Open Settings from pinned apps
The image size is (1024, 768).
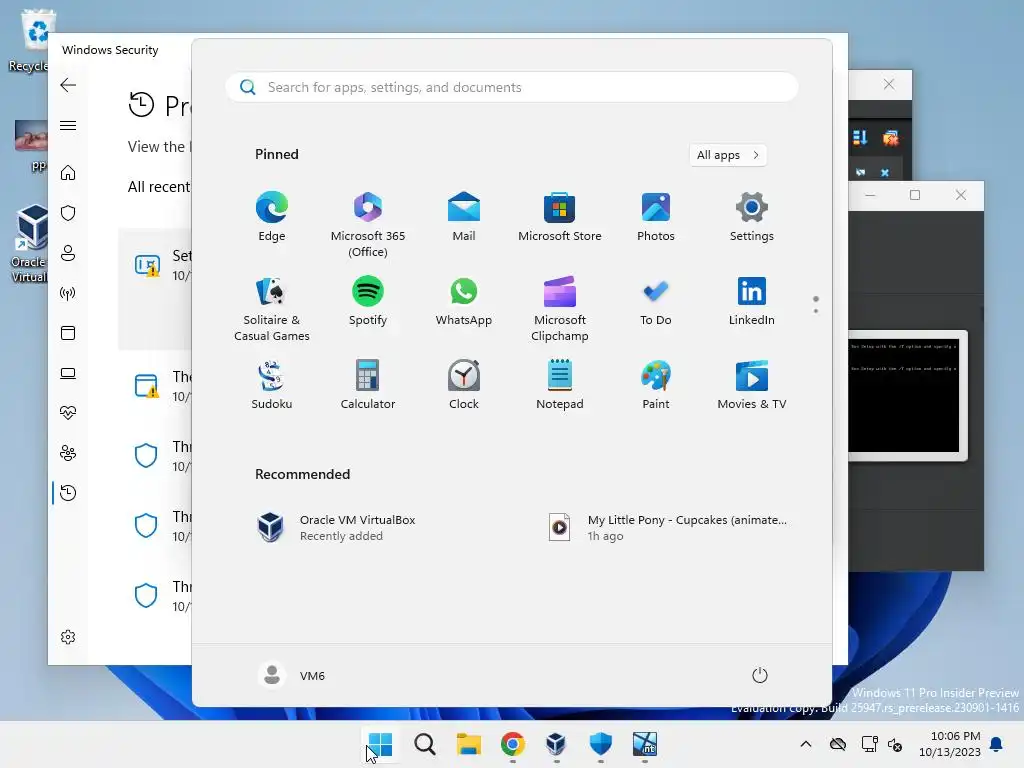(x=752, y=217)
